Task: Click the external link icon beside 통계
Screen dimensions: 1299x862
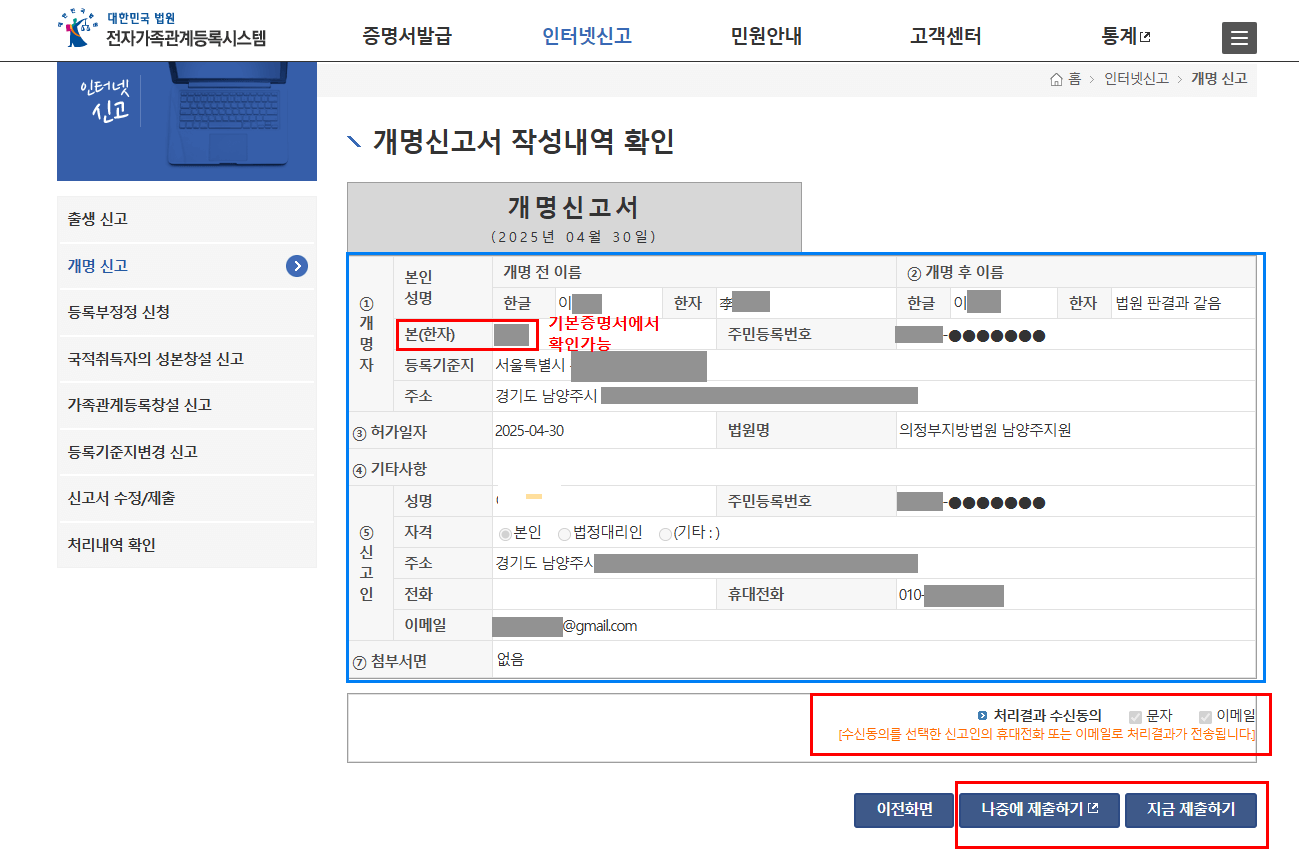Action: tap(1145, 36)
